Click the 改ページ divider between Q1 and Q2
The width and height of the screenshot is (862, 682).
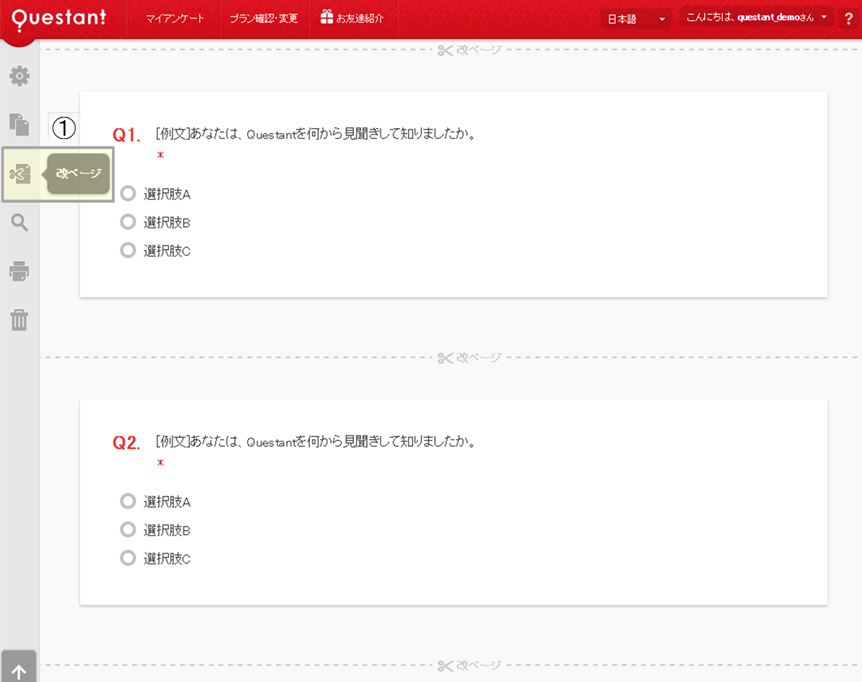coord(469,358)
